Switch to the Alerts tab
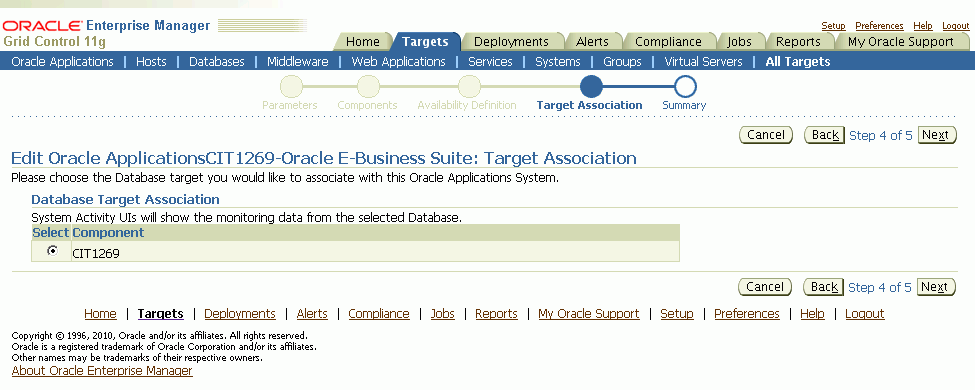 (592, 42)
